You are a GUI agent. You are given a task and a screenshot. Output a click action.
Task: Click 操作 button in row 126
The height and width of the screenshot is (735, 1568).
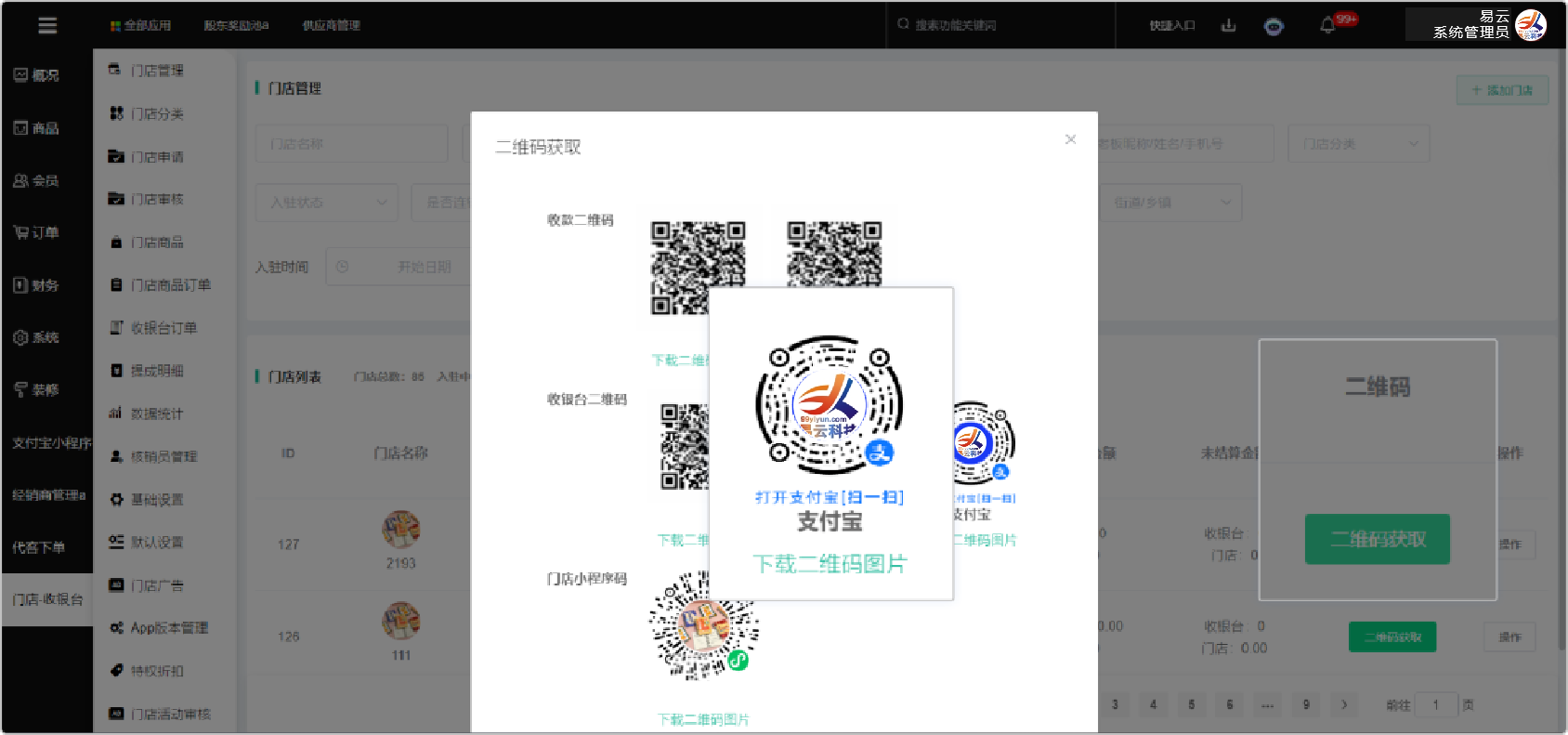[1509, 637]
